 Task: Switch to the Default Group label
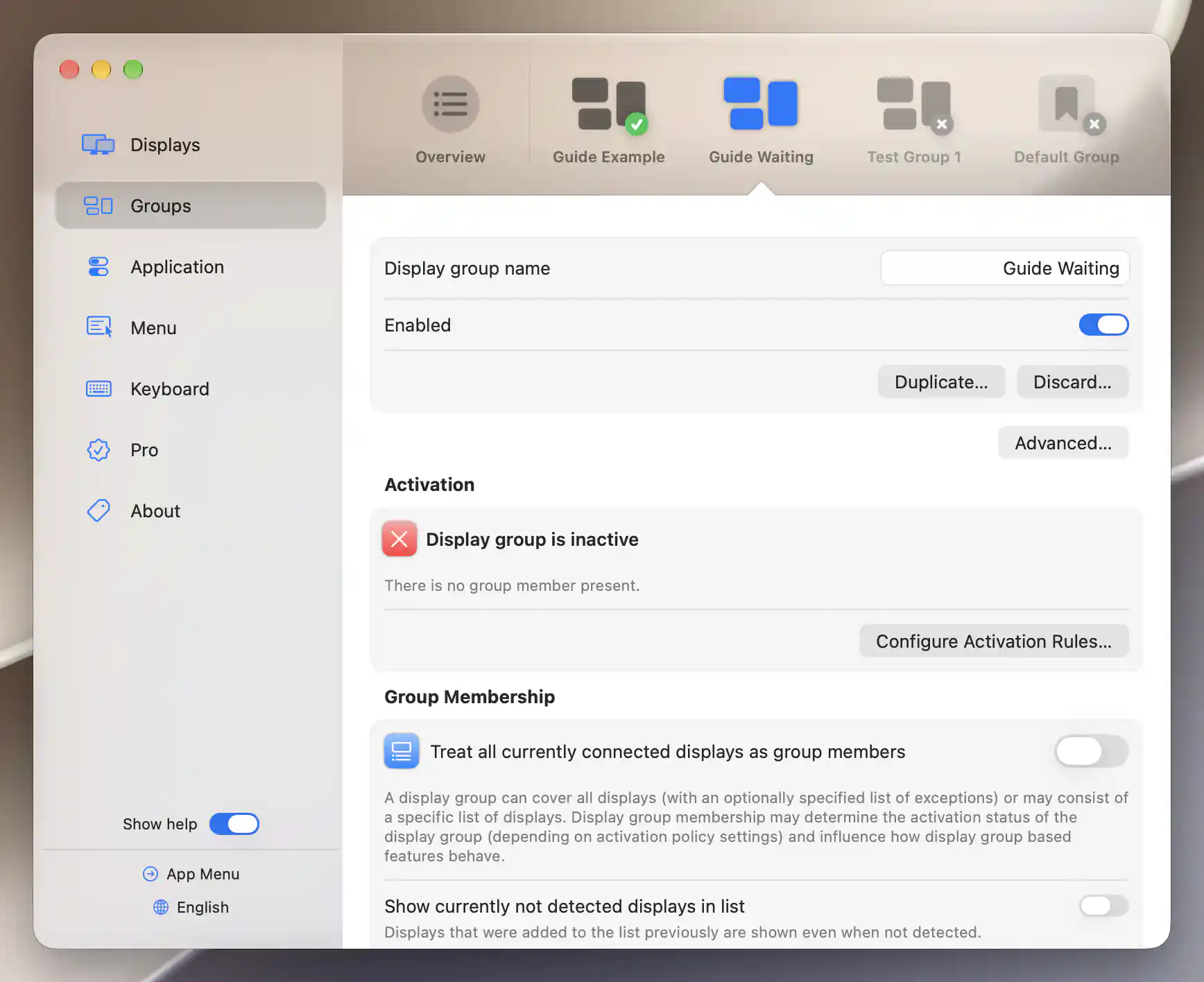coord(1067,157)
